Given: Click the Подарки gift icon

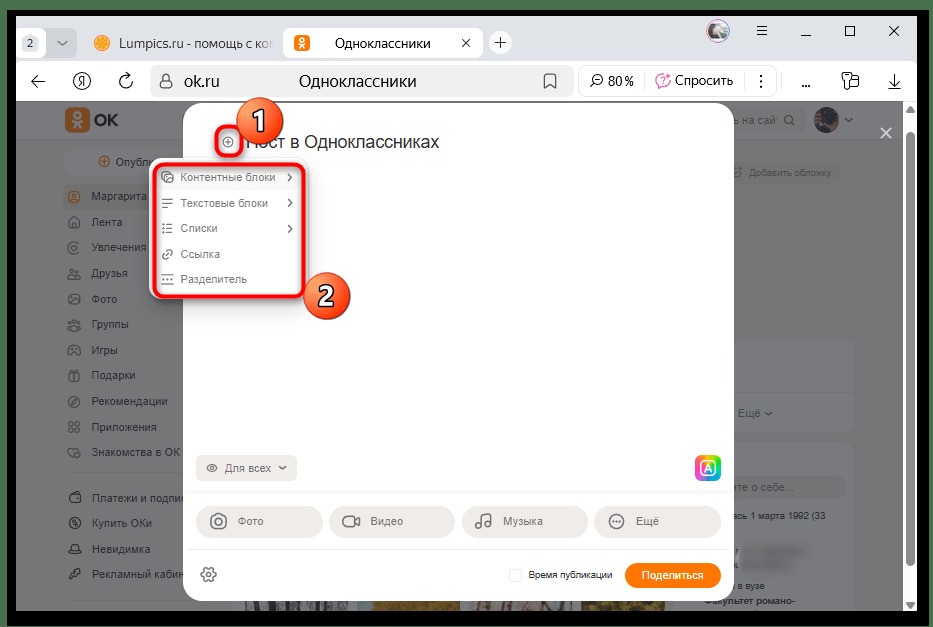Looking at the screenshot, I should (74, 376).
